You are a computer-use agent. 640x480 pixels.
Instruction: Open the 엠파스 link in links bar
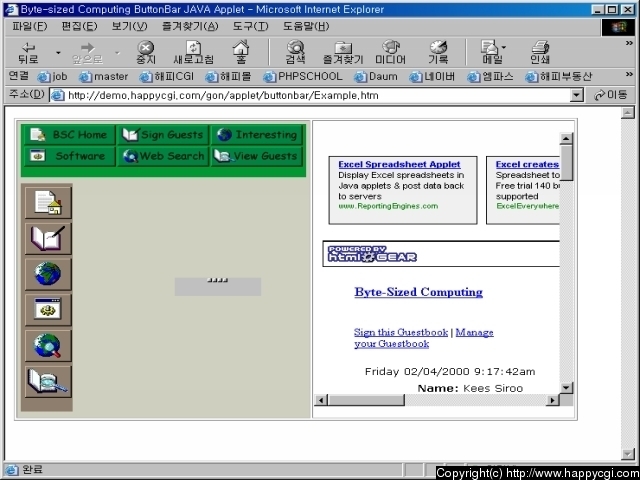490,77
